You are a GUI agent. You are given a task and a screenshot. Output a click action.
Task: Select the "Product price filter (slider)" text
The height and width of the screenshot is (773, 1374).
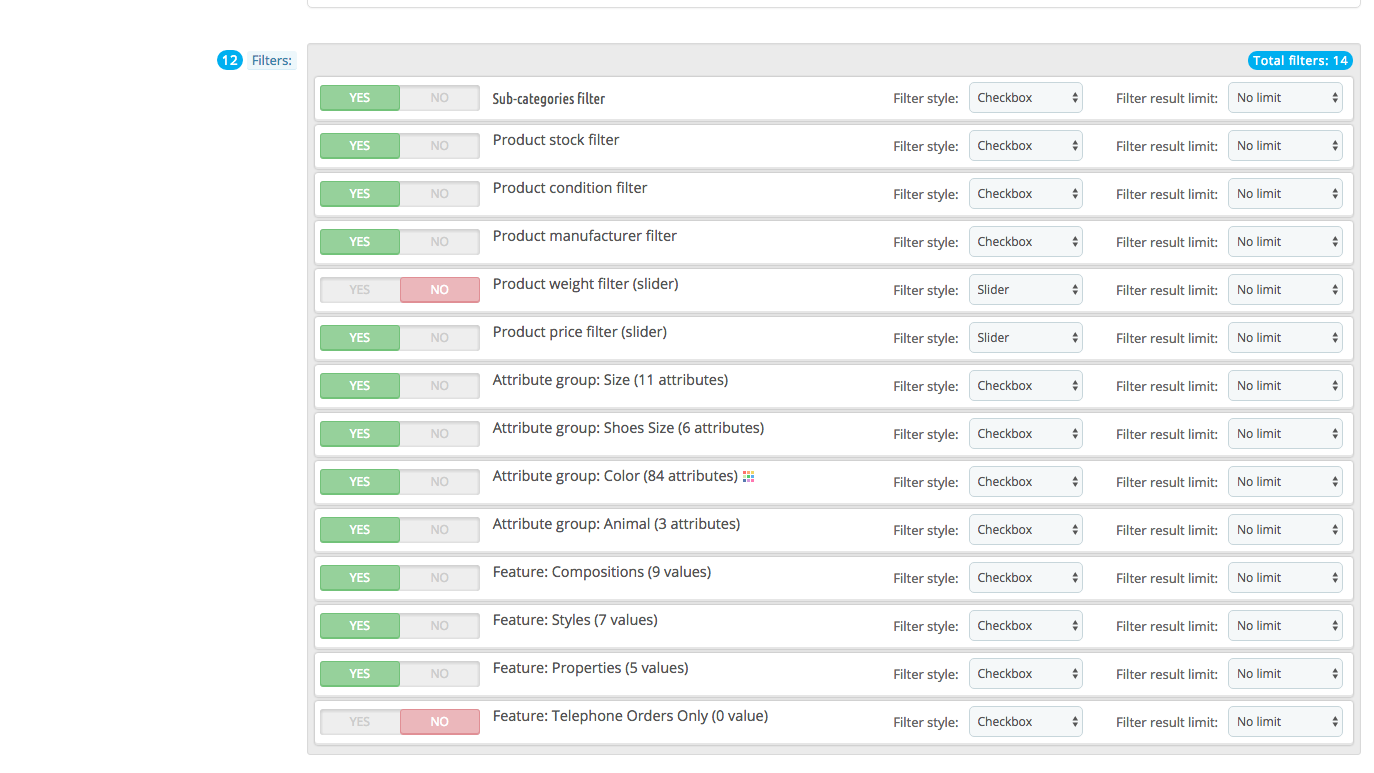[x=580, y=332]
